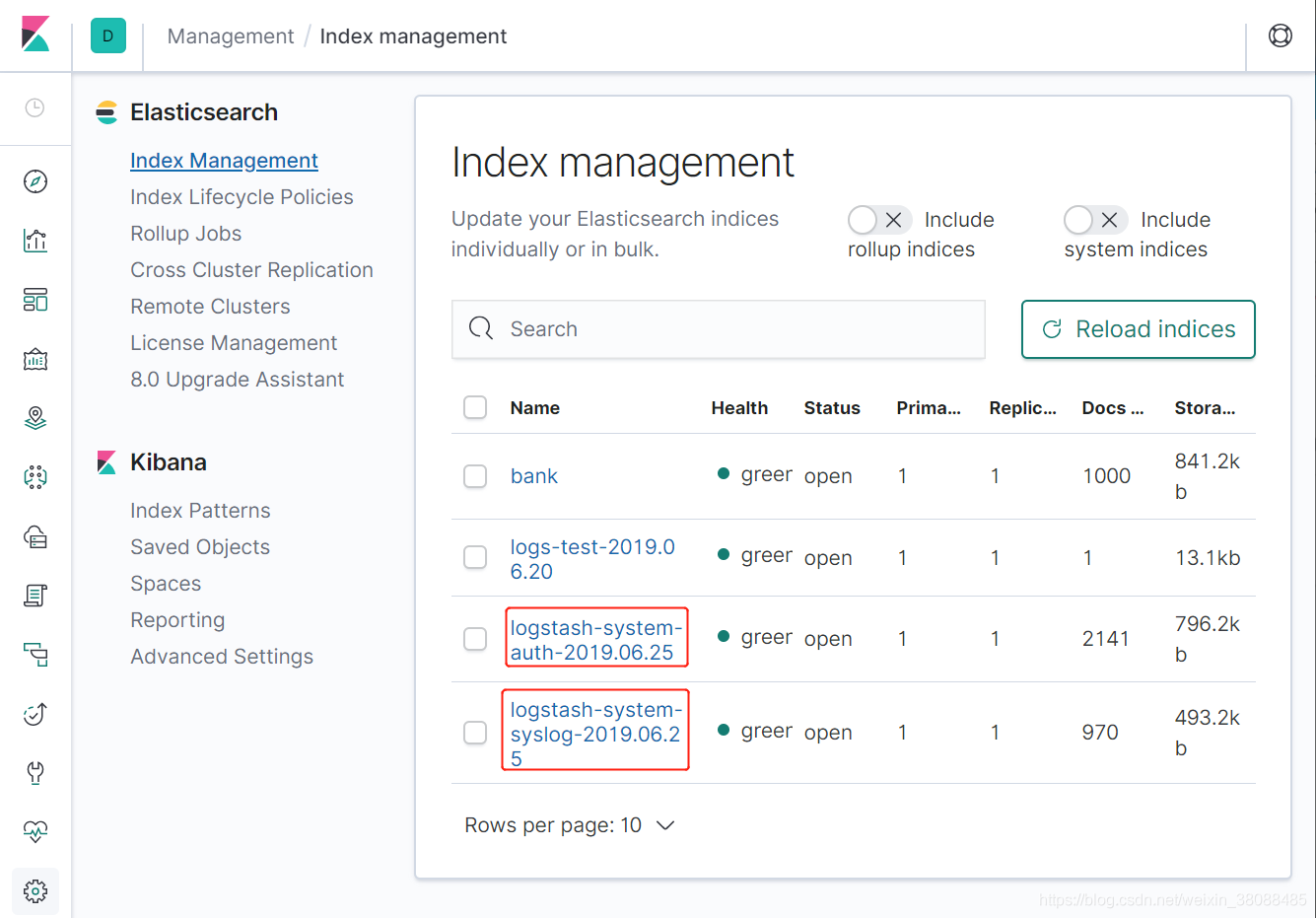Screen dimensions: 1316x918
Task: Open Recently viewed clock icon
Action: pos(35,107)
